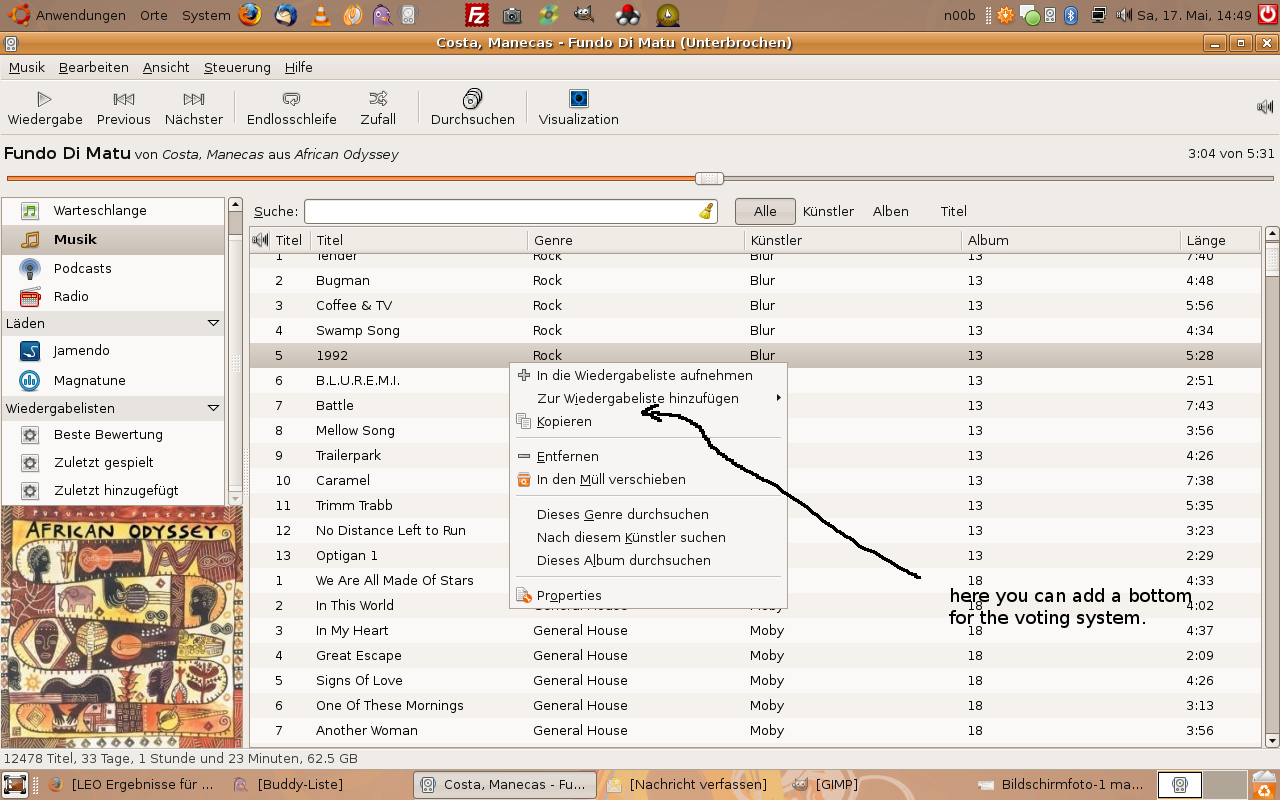The height and width of the screenshot is (800, 1280).
Task: Open the Musik menu
Action: tap(27, 67)
